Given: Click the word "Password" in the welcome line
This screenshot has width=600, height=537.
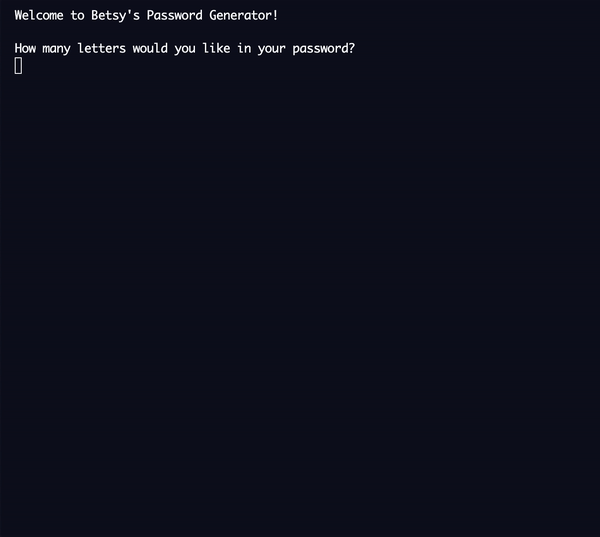Looking at the screenshot, I should pos(174,15).
